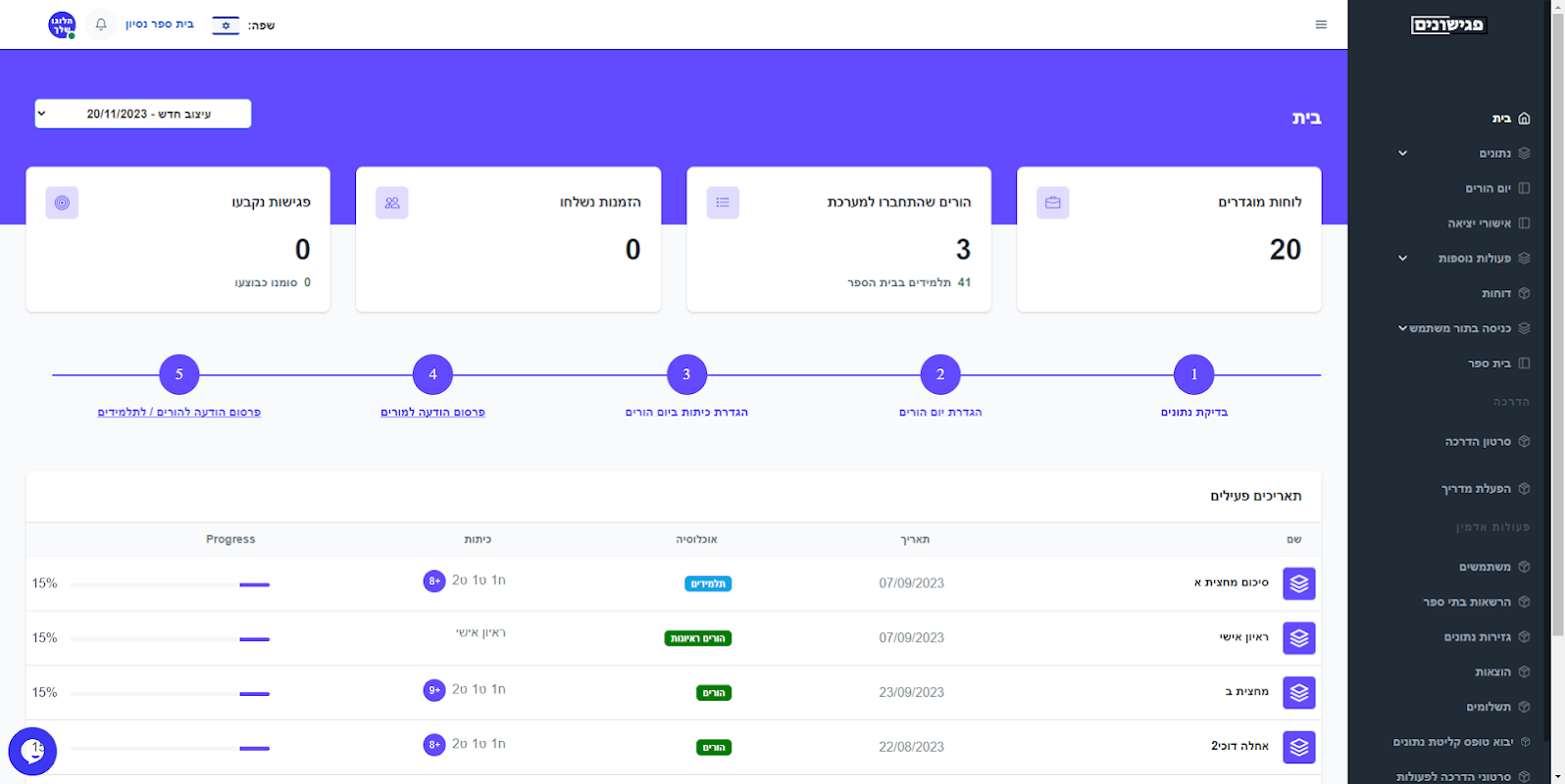The width and height of the screenshot is (1565, 784).
Task: Click the notification bell icon
Action: [101, 24]
